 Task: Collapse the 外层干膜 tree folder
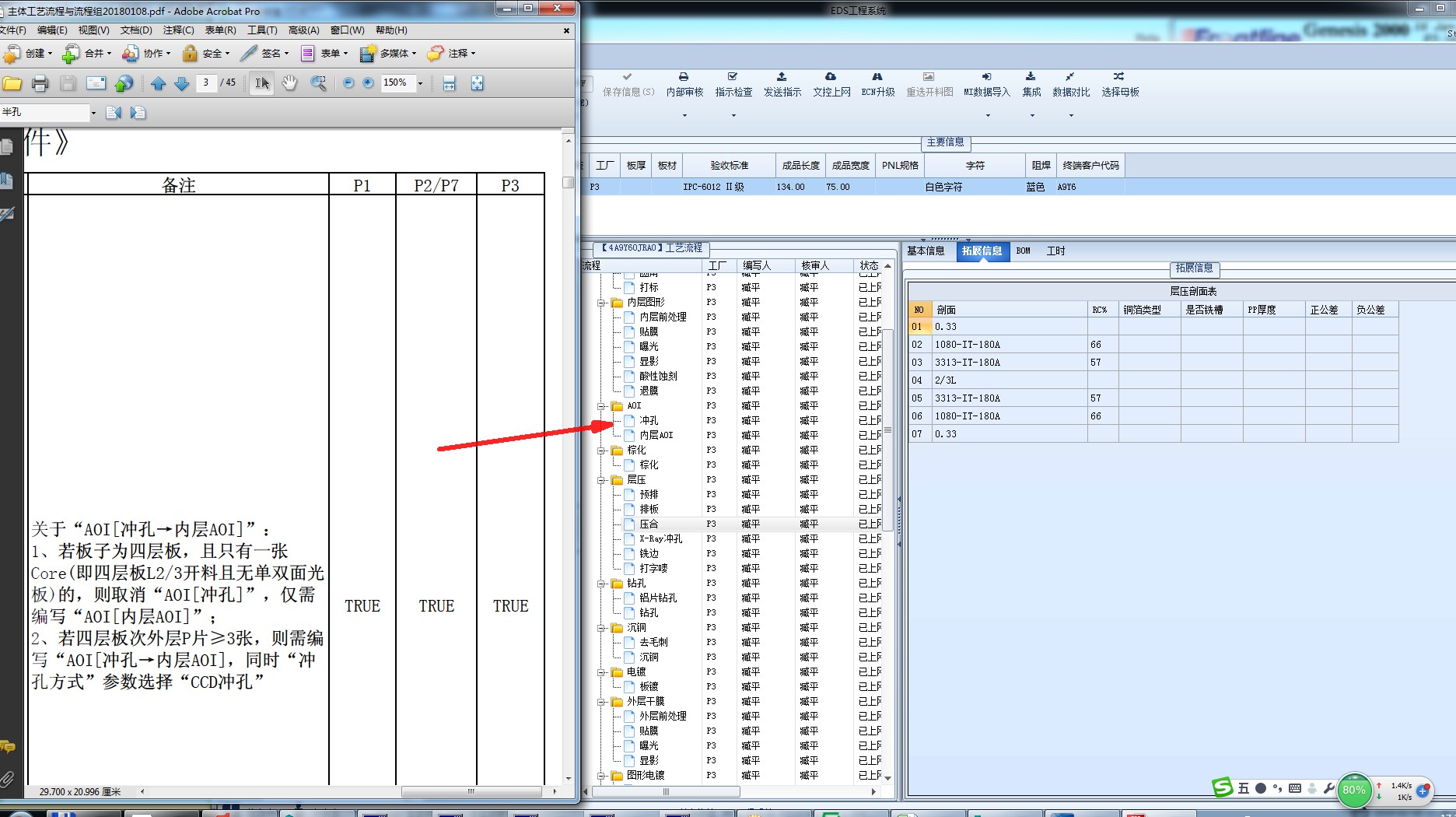601,702
